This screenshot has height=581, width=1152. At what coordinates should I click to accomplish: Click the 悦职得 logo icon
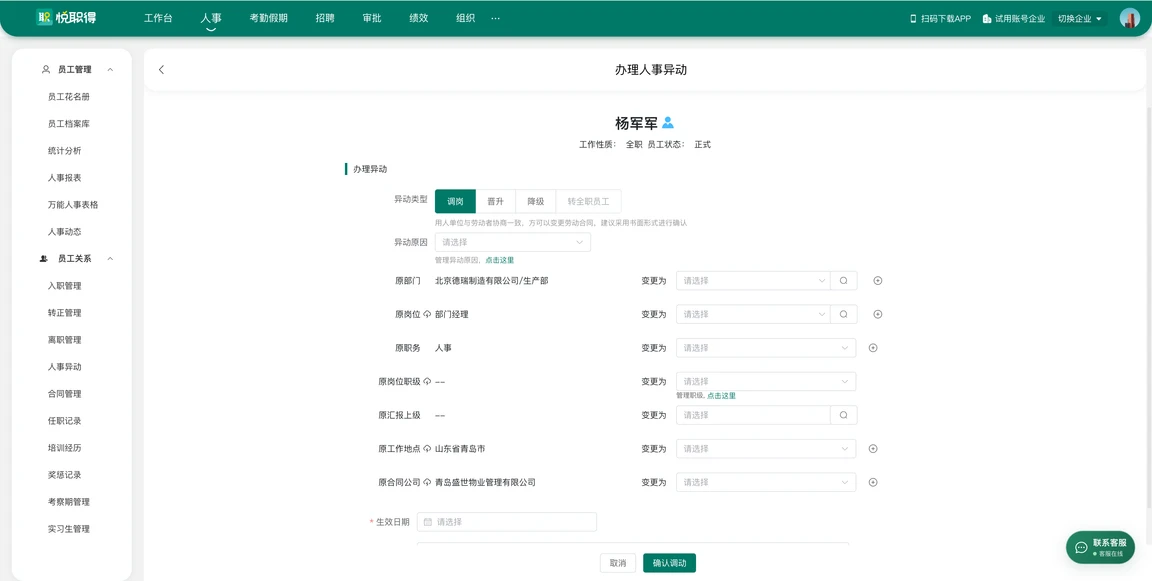pos(43,18)
